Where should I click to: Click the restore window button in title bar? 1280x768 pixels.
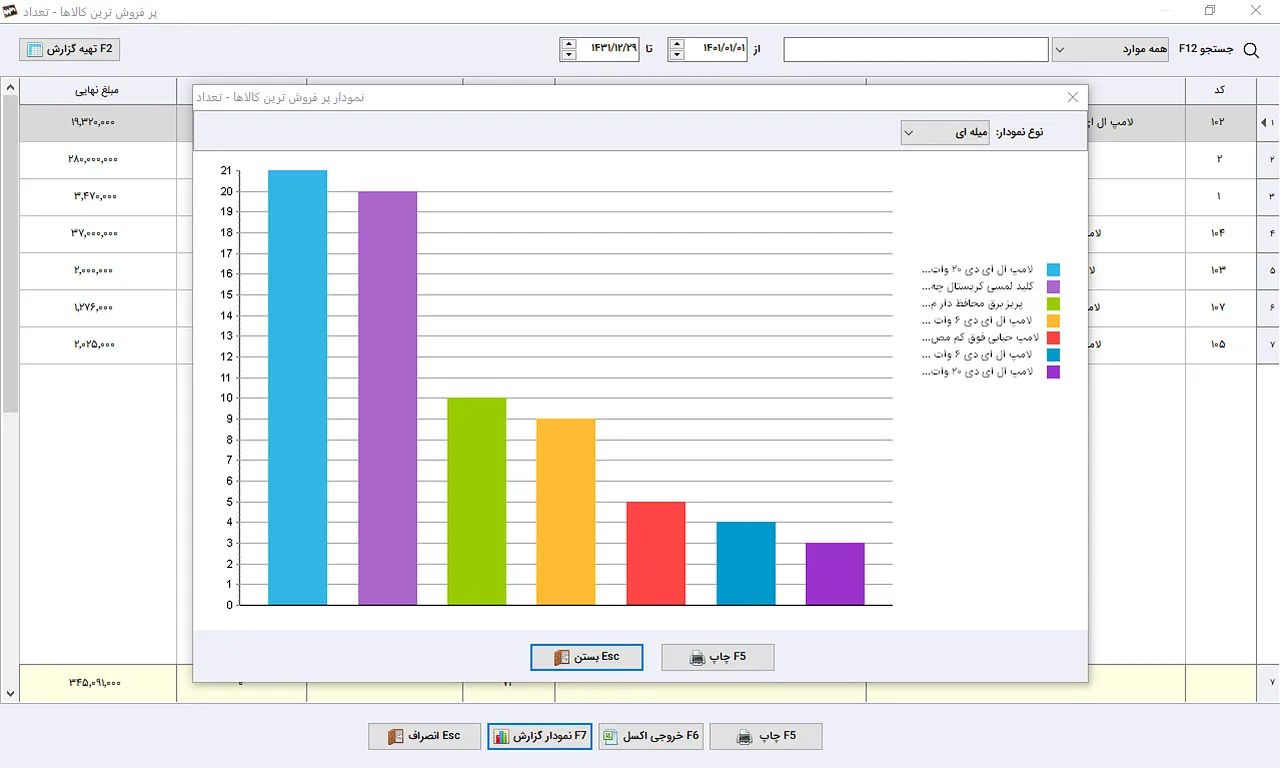[x=1209, y=11]
